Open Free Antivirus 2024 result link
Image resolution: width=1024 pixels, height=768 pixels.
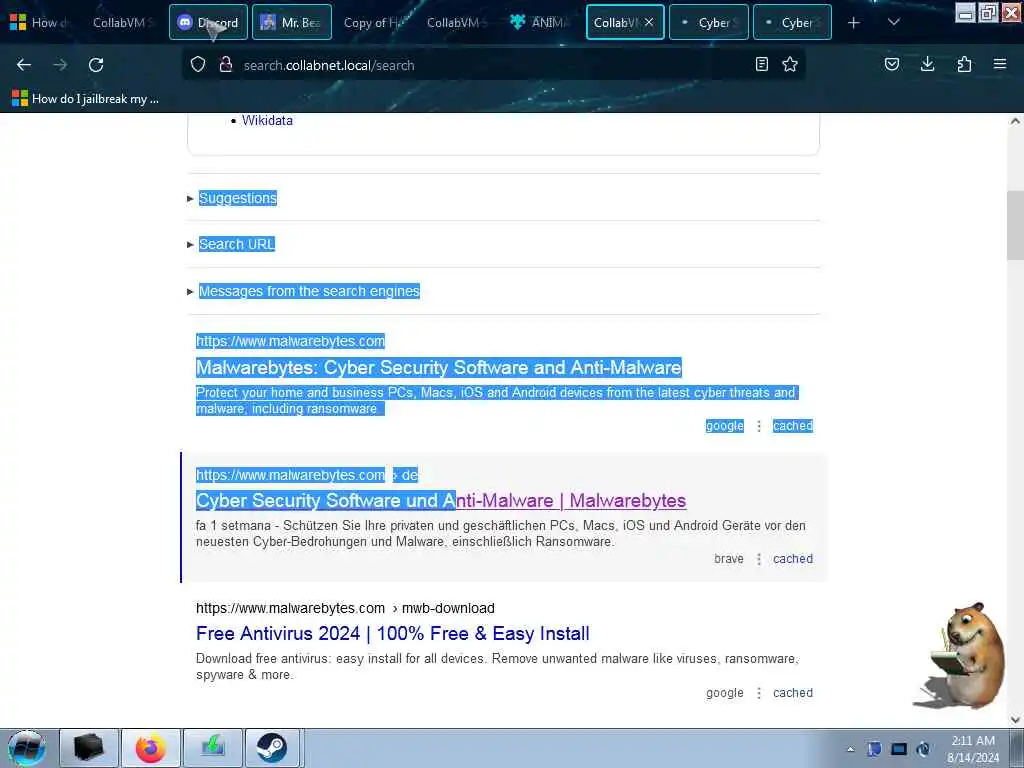pos(392,633)
